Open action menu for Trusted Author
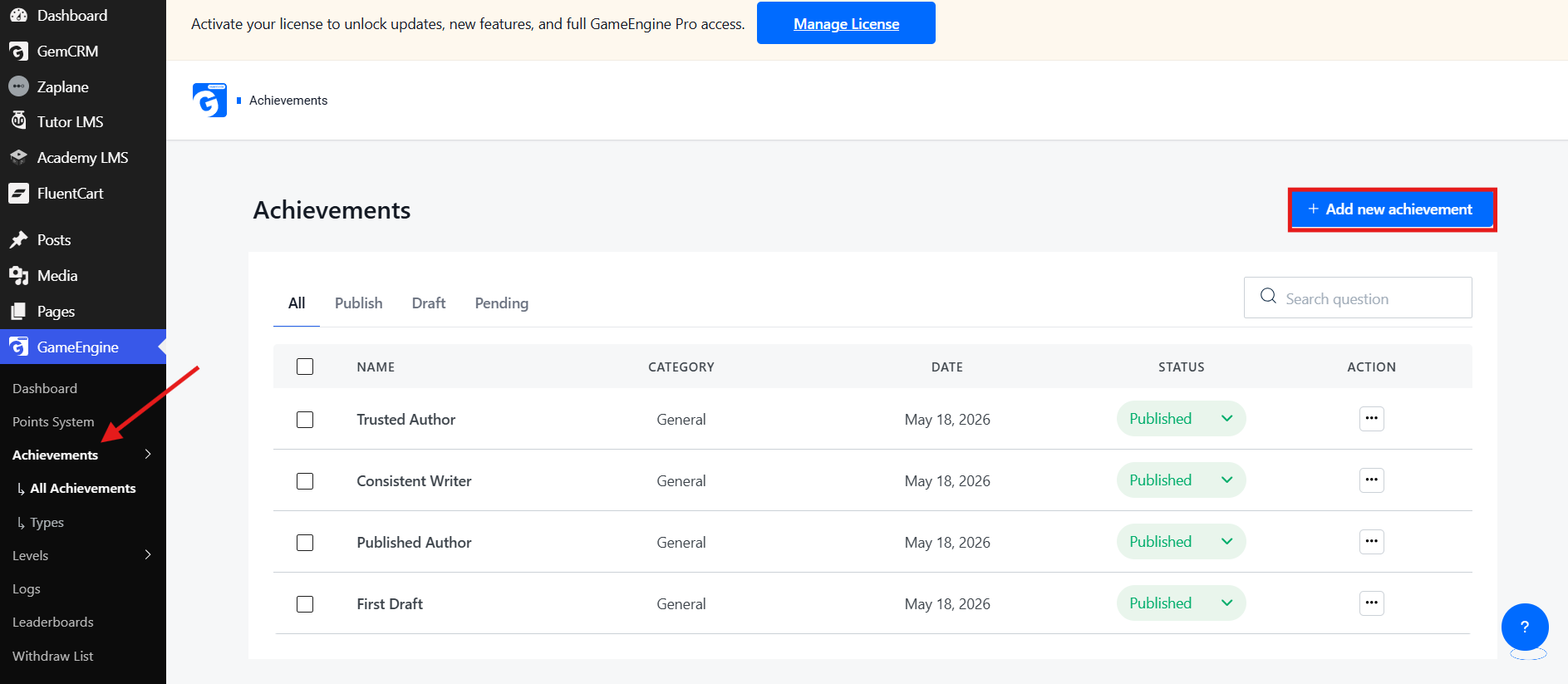The width and height of the screenshot is (1568, 684). point(1372,418)
